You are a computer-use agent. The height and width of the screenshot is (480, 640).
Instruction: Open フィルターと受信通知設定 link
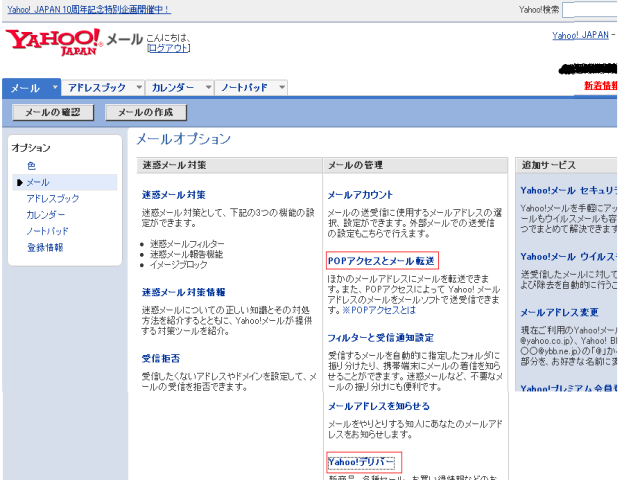pyautogui.click(x=387, y=339)
